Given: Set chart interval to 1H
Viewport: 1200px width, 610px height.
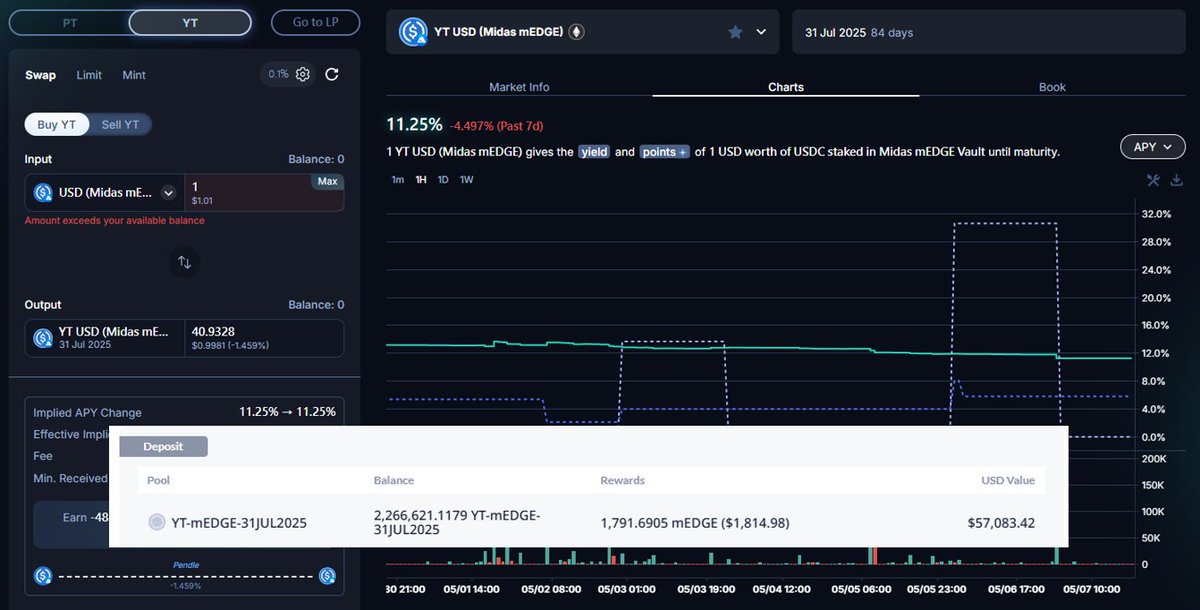Looking at the screenshot, I should pos(421,180).
